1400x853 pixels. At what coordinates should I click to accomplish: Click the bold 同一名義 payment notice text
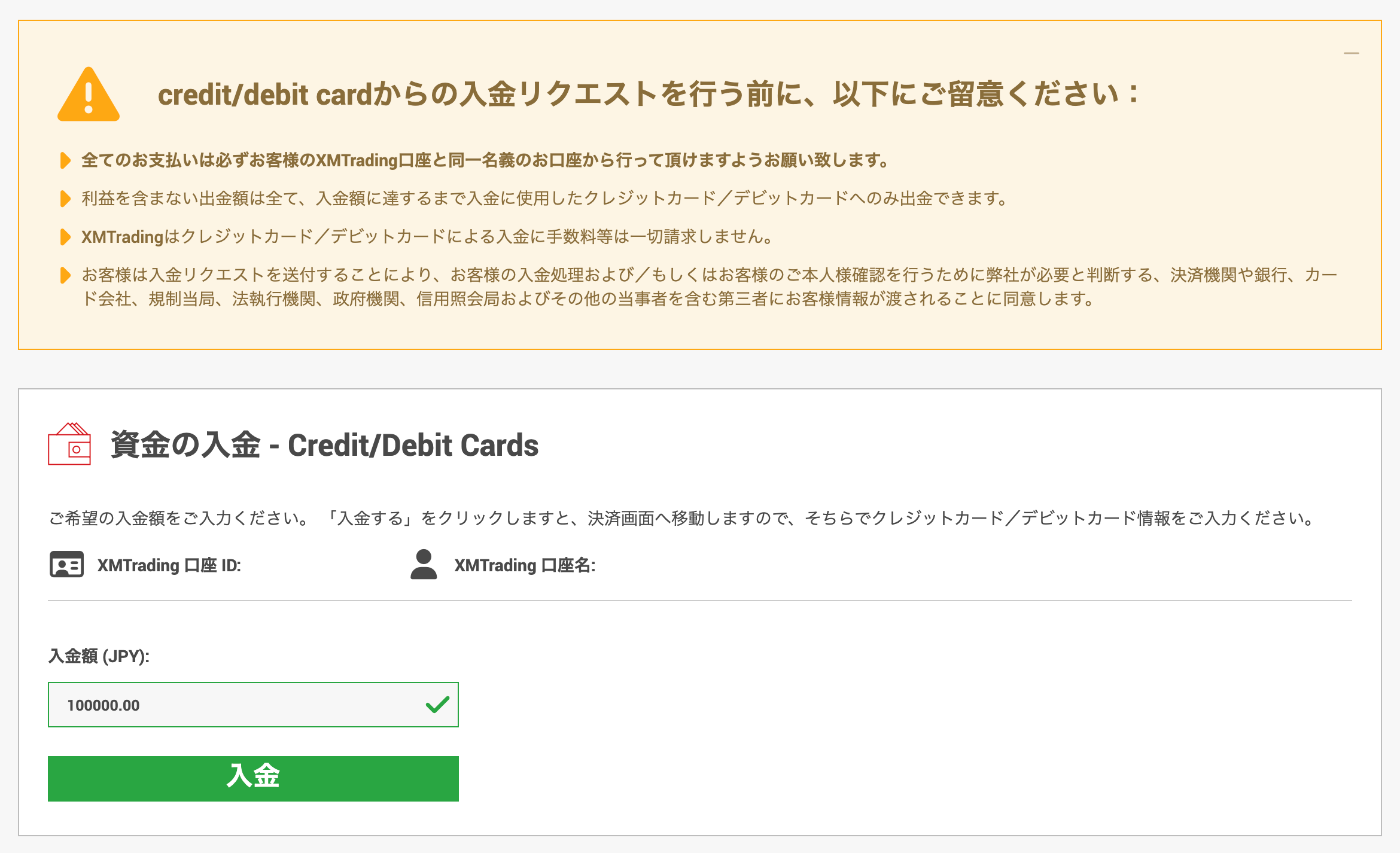pos(485,160)
